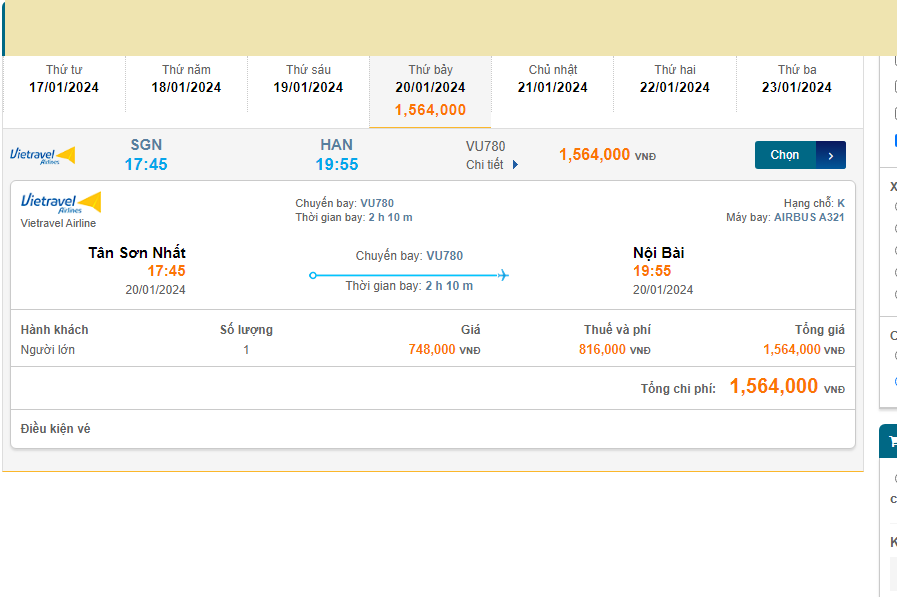Viewport: 897px width, 597px height.
Task: Click the AIRBUS A321 aircraft label
Action: pyautogui.click(x=808, y=217)
